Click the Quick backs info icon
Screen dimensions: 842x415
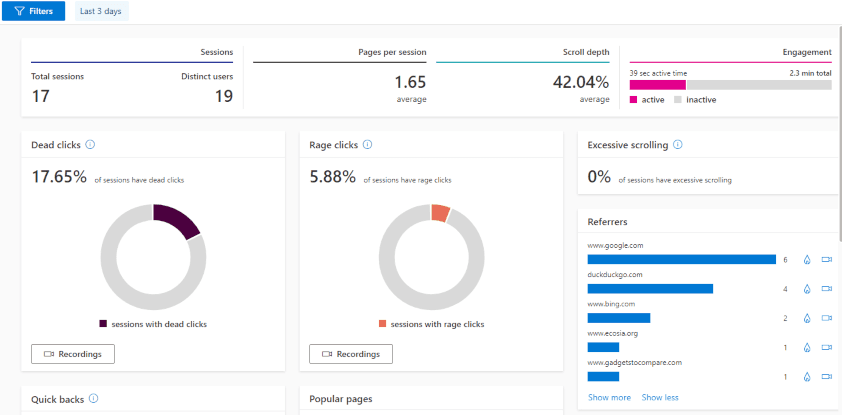click(x=93, y=398)
